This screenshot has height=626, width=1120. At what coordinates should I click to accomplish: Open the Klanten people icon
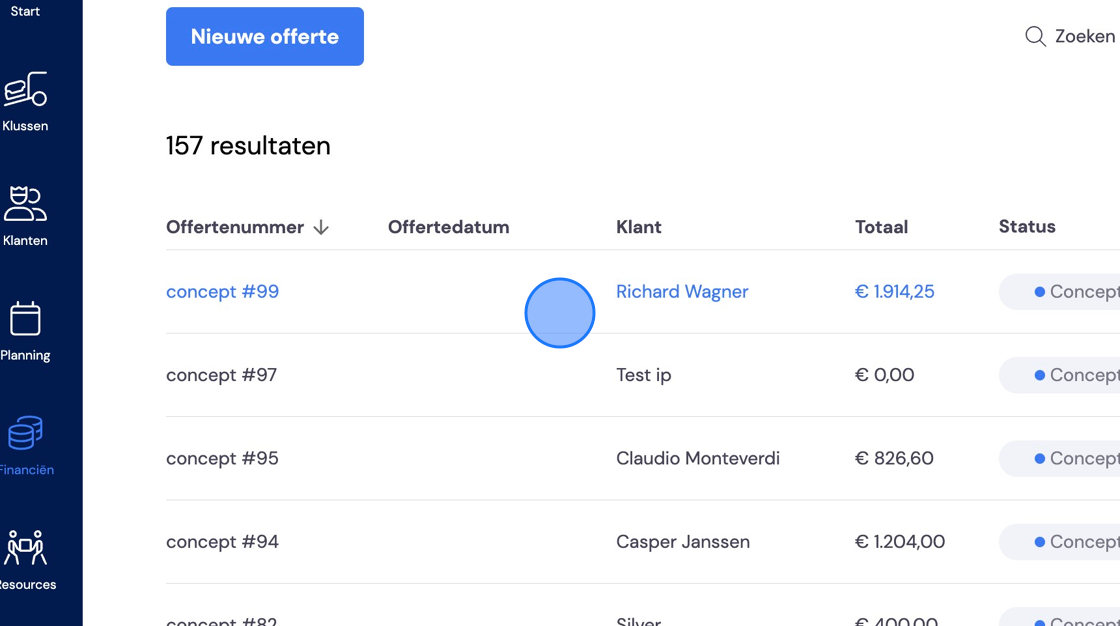[25, 203]
